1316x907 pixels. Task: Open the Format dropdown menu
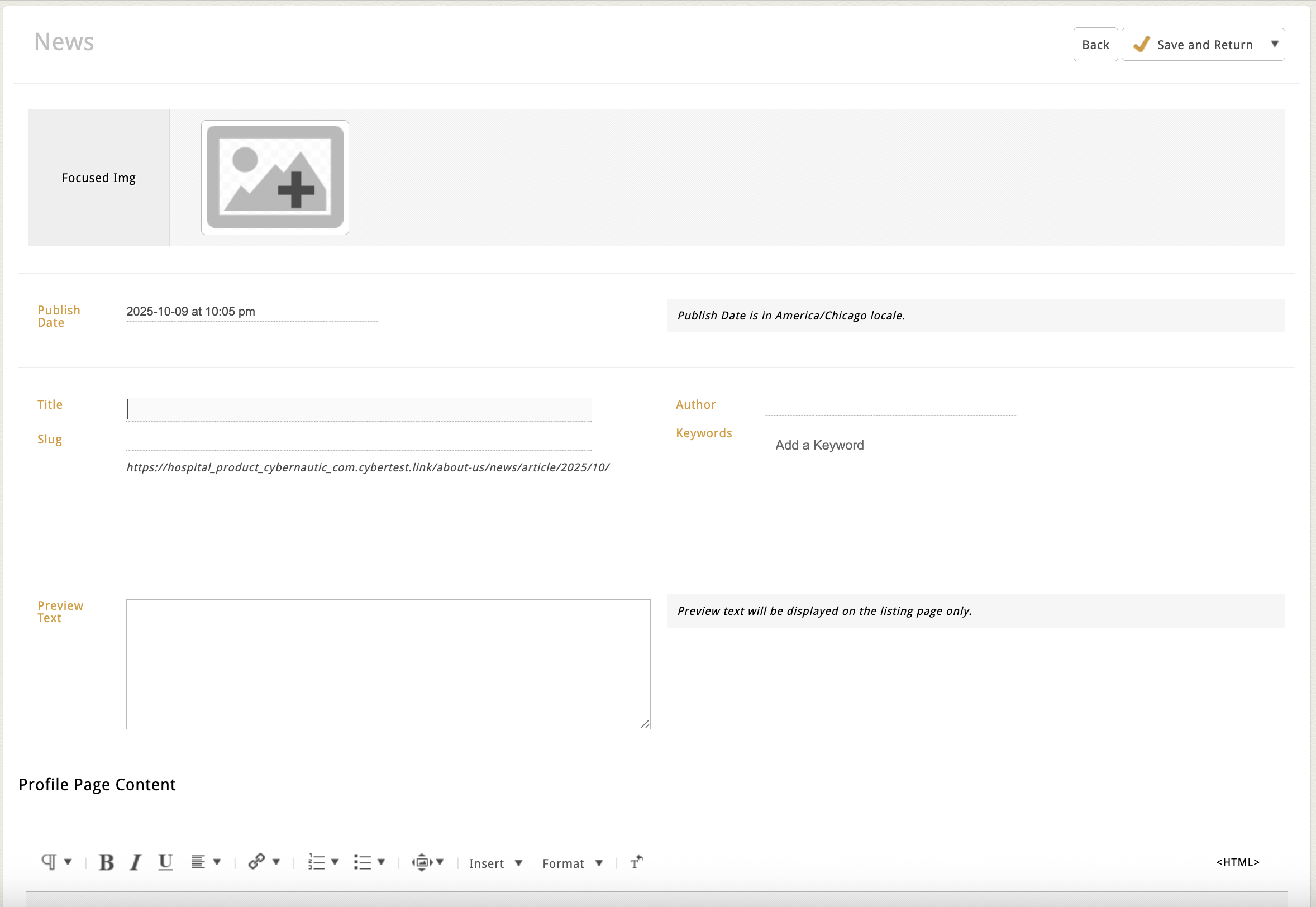572,863
